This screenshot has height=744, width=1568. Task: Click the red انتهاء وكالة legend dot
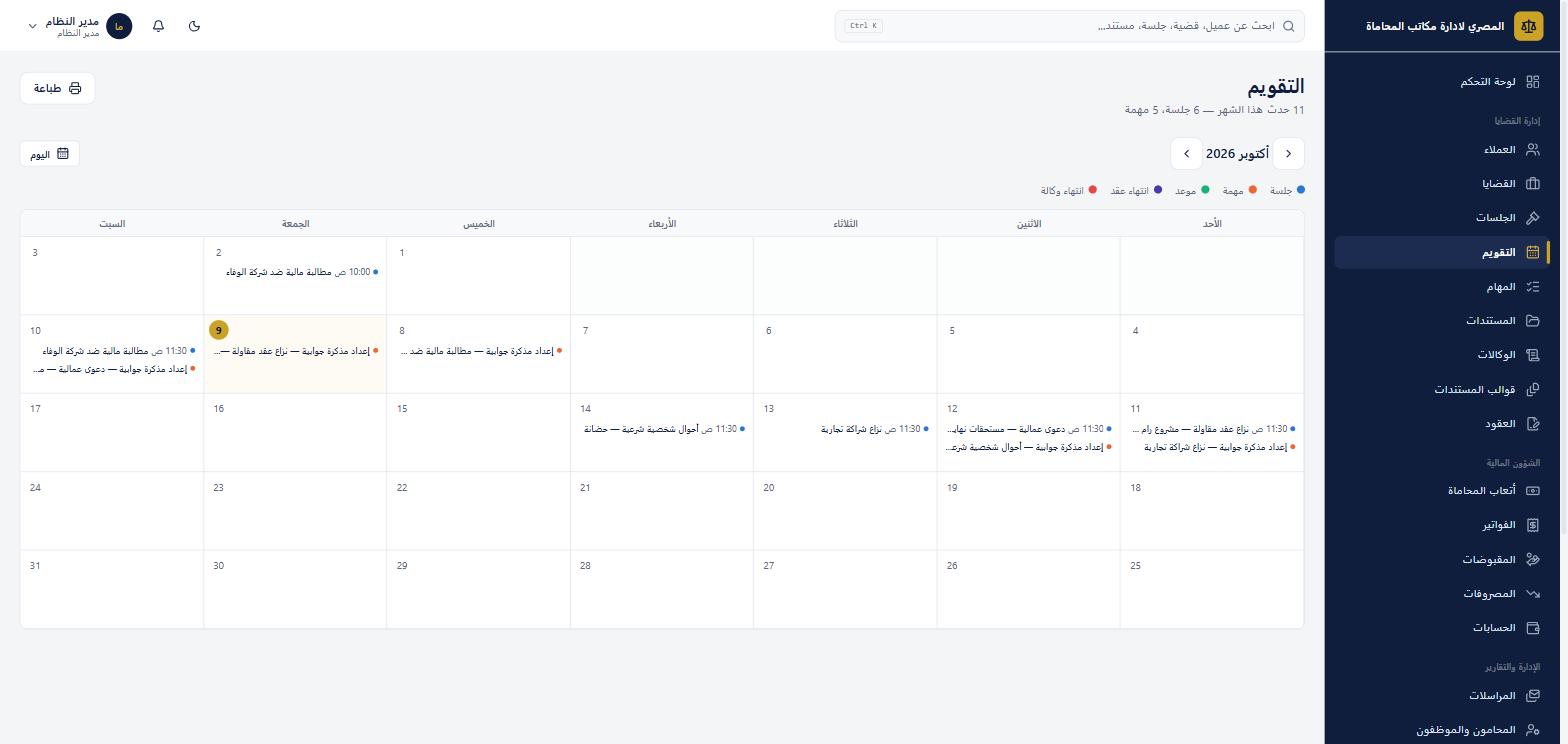pos(1093,190)
